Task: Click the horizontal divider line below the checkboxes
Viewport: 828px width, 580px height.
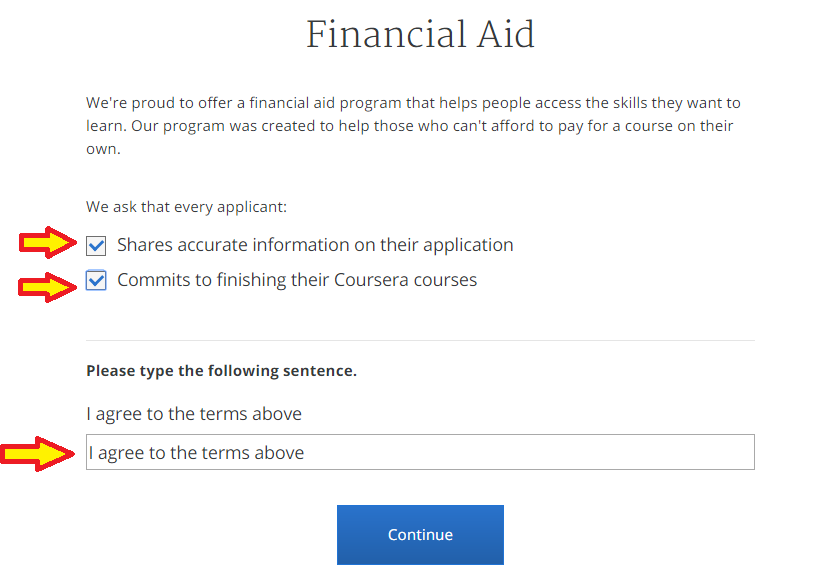Action: coord(420,341)
